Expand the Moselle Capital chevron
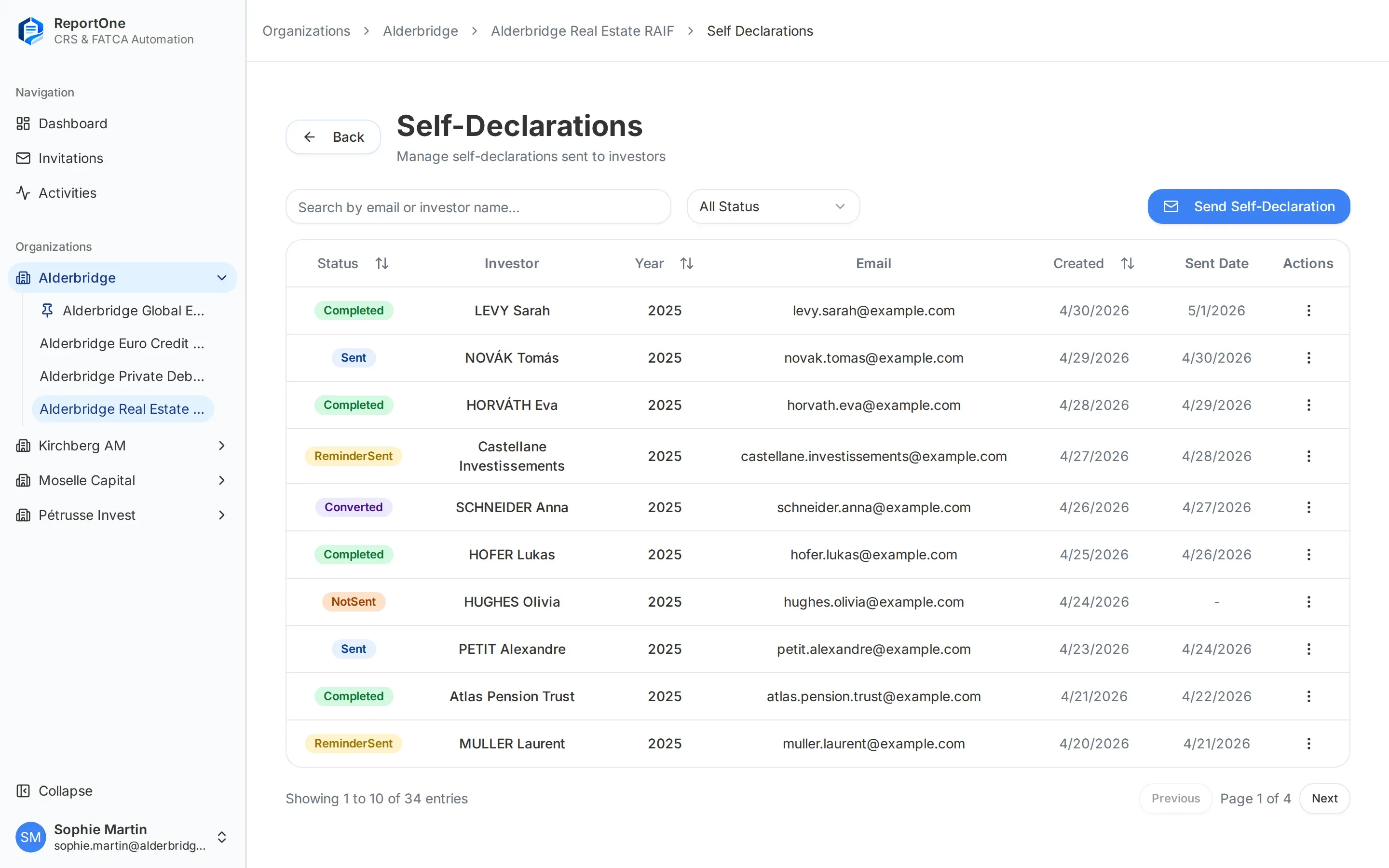This screenshot has height=868, width=1389. [x=221, y=480]
